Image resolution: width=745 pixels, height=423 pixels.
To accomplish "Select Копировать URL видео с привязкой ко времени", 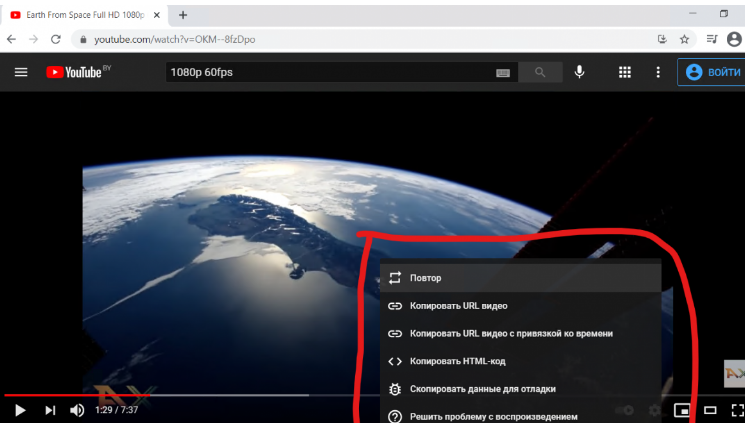I will (x=521, y=334).
